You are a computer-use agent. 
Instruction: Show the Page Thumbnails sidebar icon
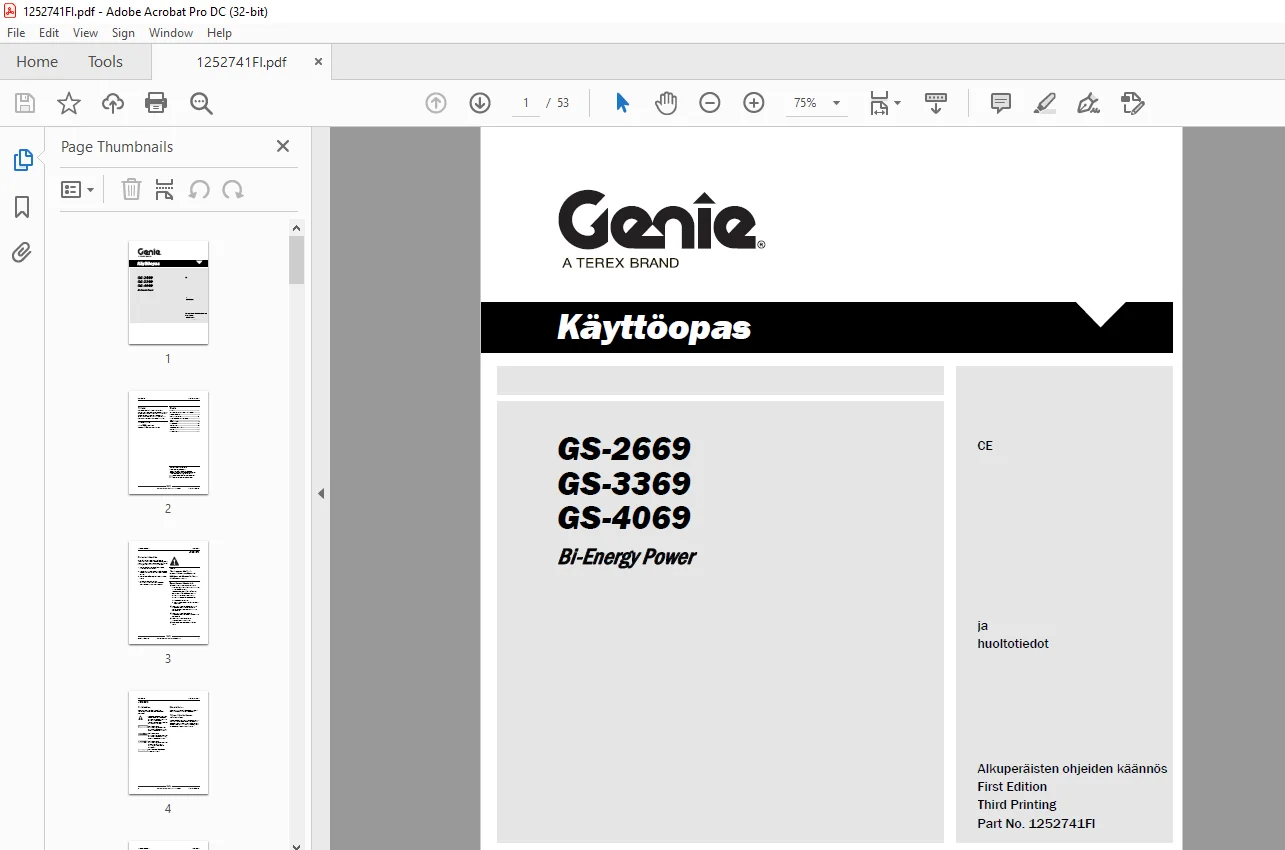[22, 160]
